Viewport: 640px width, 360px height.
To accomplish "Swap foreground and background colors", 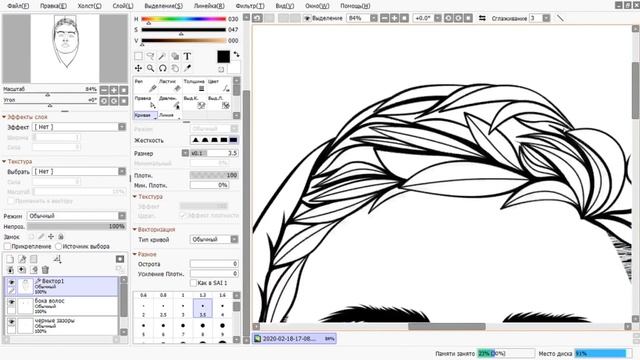I will coord(236,54).
